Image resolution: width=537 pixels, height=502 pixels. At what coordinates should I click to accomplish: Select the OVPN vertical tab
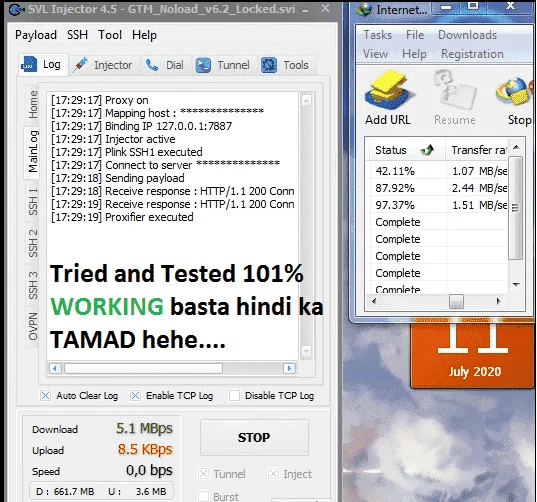tap(33, 326)
